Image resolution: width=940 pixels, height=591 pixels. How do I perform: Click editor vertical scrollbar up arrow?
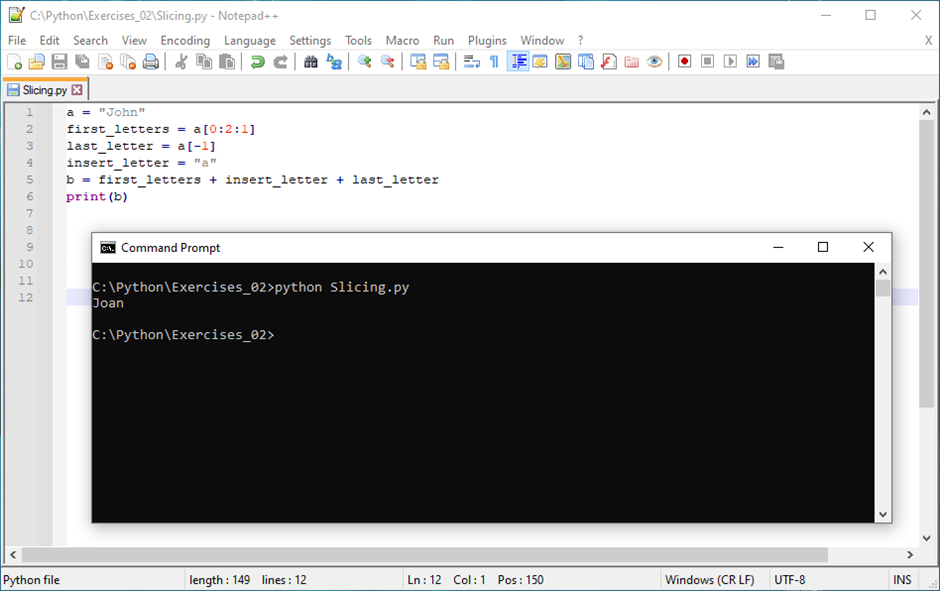(x=926, y=112)
